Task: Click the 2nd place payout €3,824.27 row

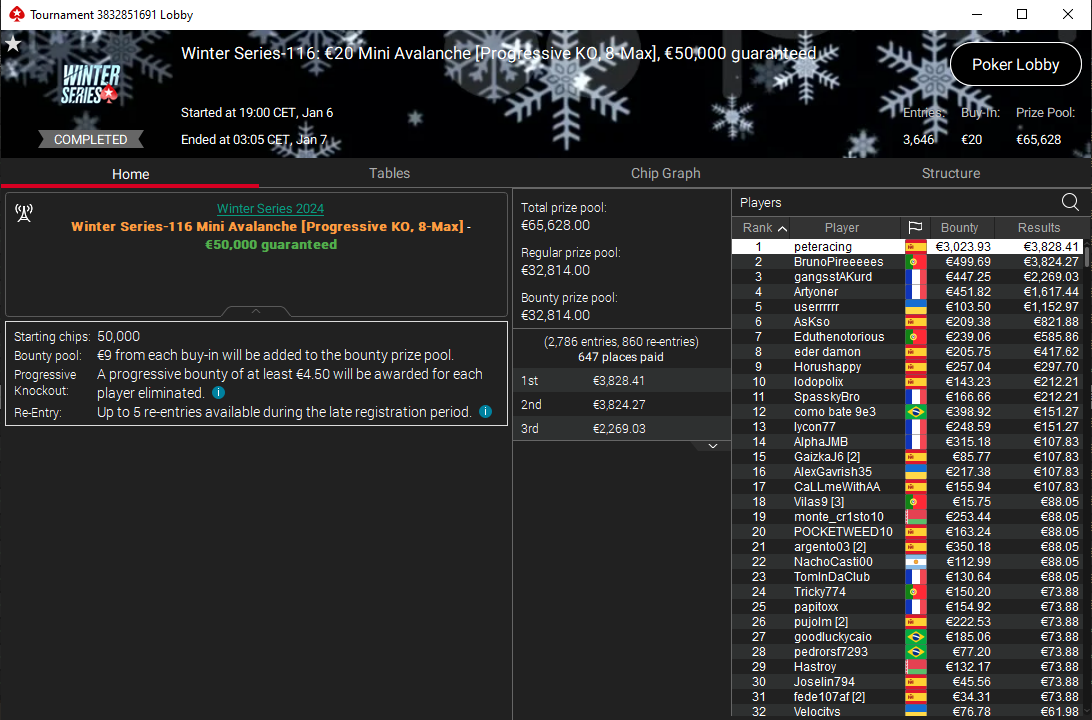Action: 621,405
